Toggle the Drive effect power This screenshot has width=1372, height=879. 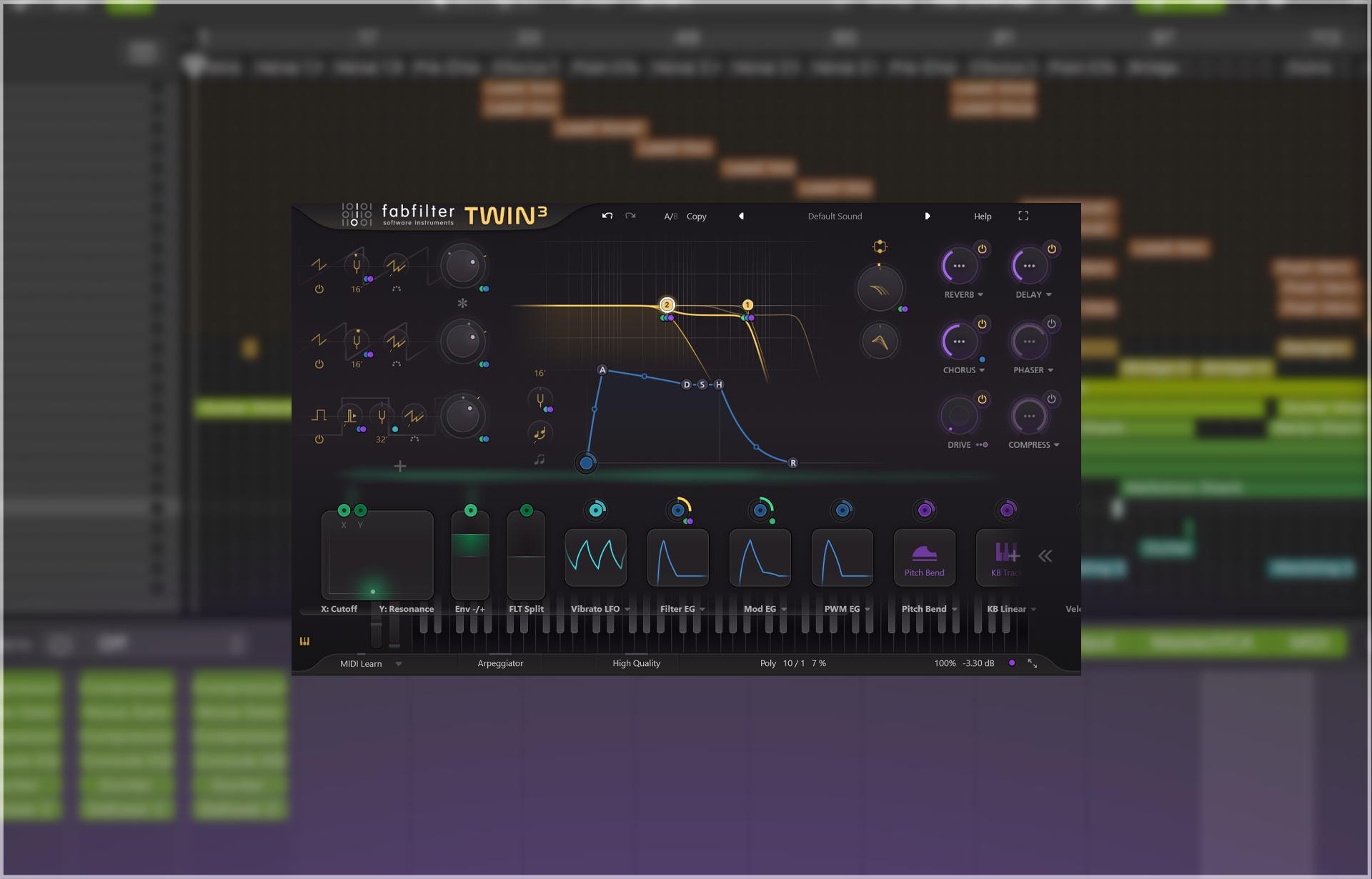[982, 399]
